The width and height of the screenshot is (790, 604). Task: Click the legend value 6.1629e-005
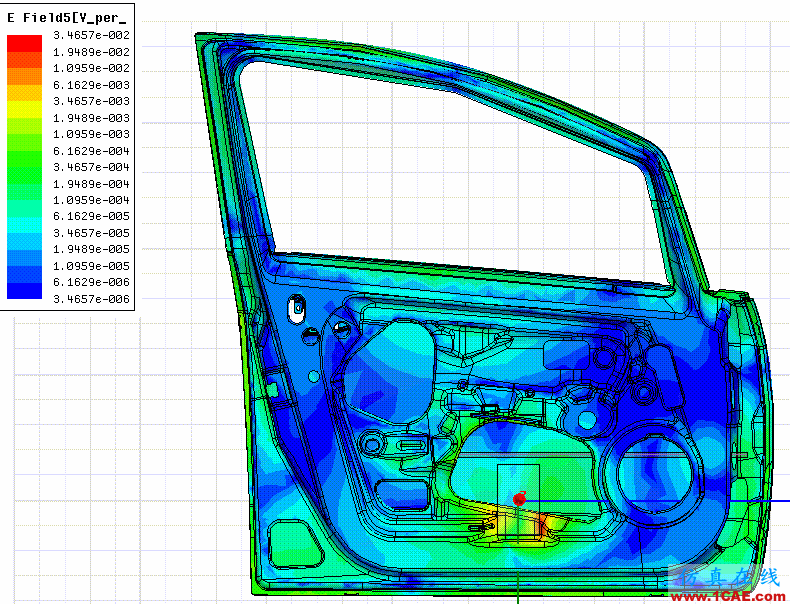(x=91, y=216)
